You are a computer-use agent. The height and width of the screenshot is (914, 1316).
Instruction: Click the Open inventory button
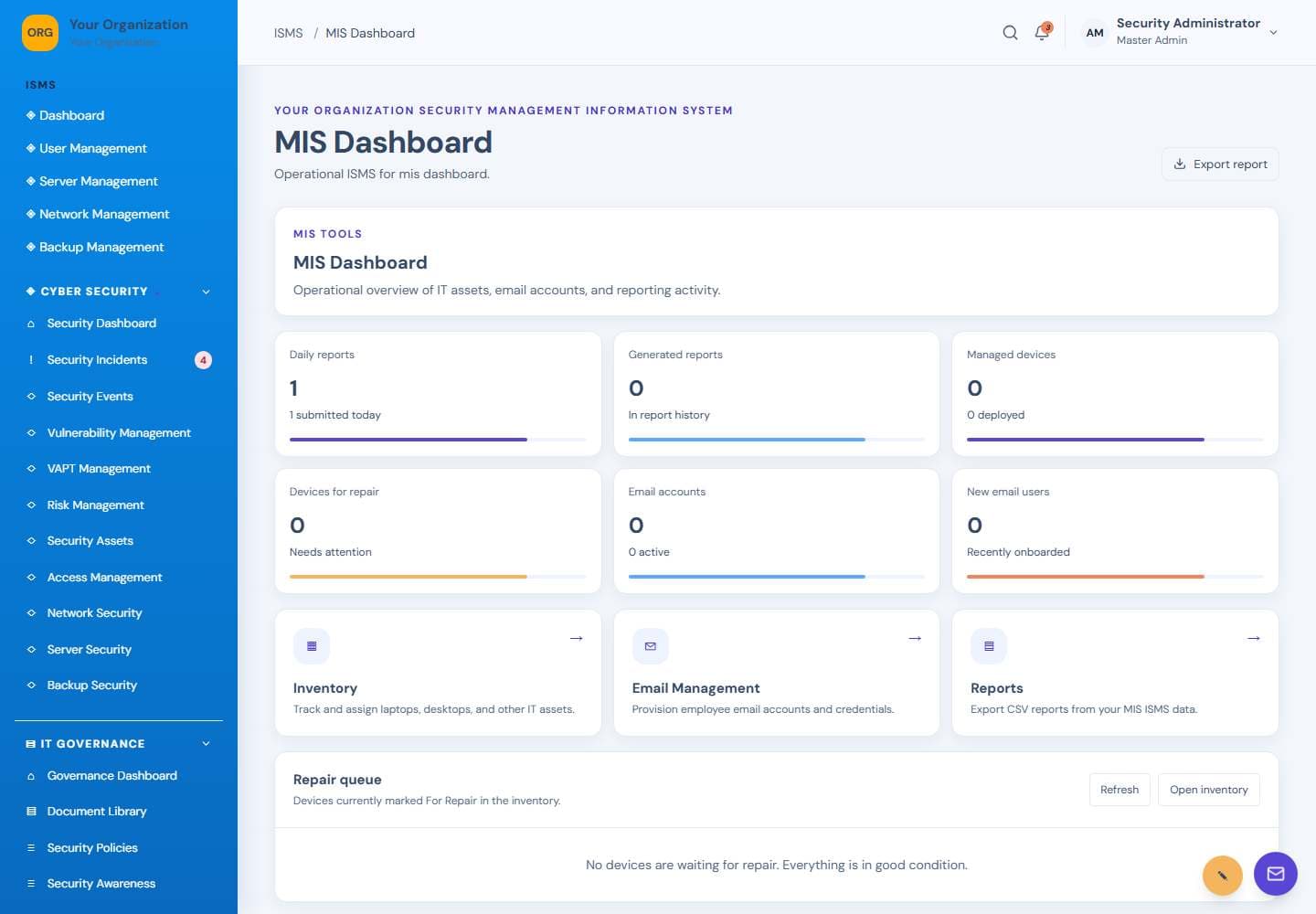tap(1208, 790)
